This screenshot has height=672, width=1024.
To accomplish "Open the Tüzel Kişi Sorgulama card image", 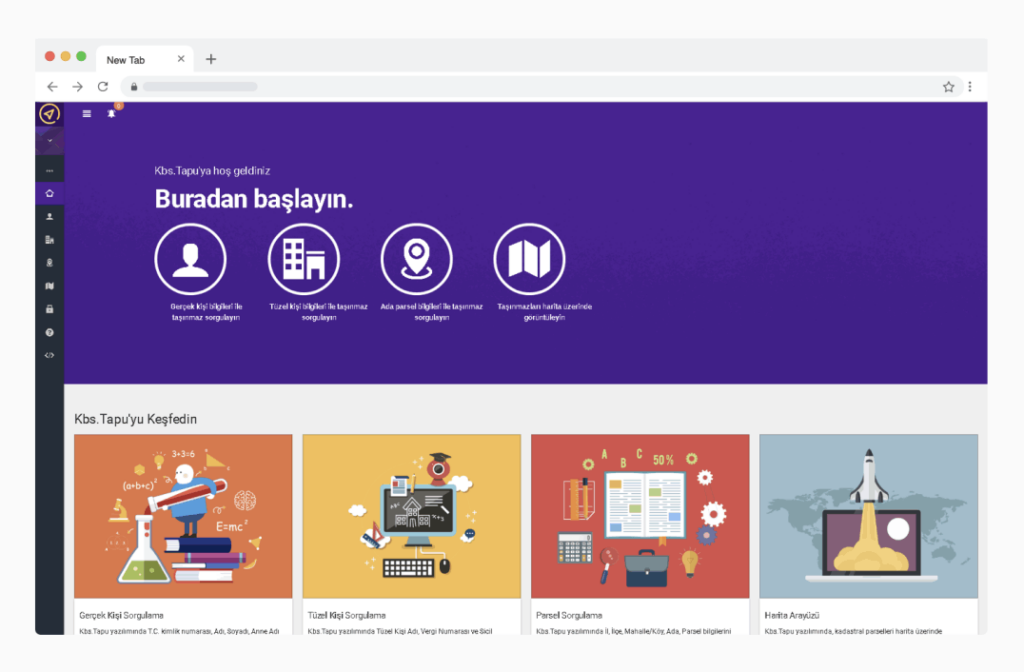I will (412, 516).
